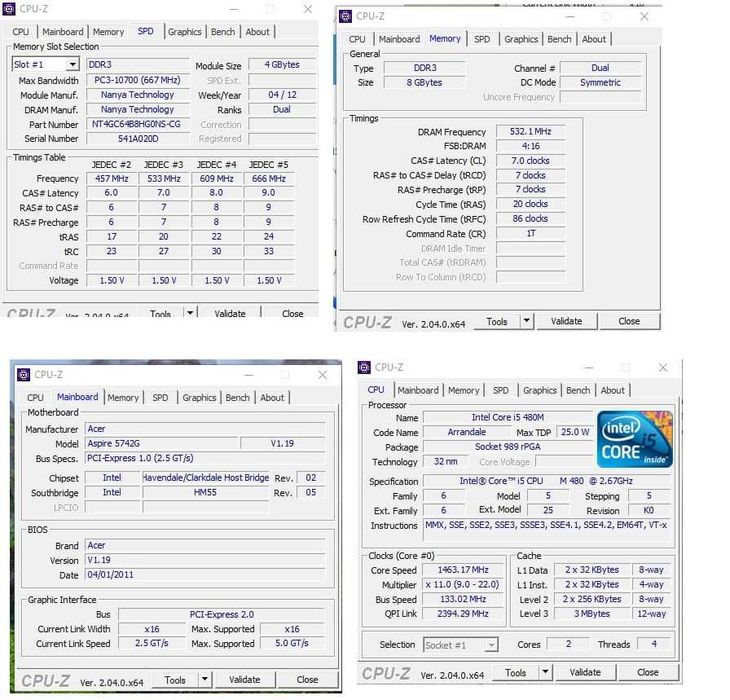
Task: Switch to Memory tab in SPD window
Action: 108,32
